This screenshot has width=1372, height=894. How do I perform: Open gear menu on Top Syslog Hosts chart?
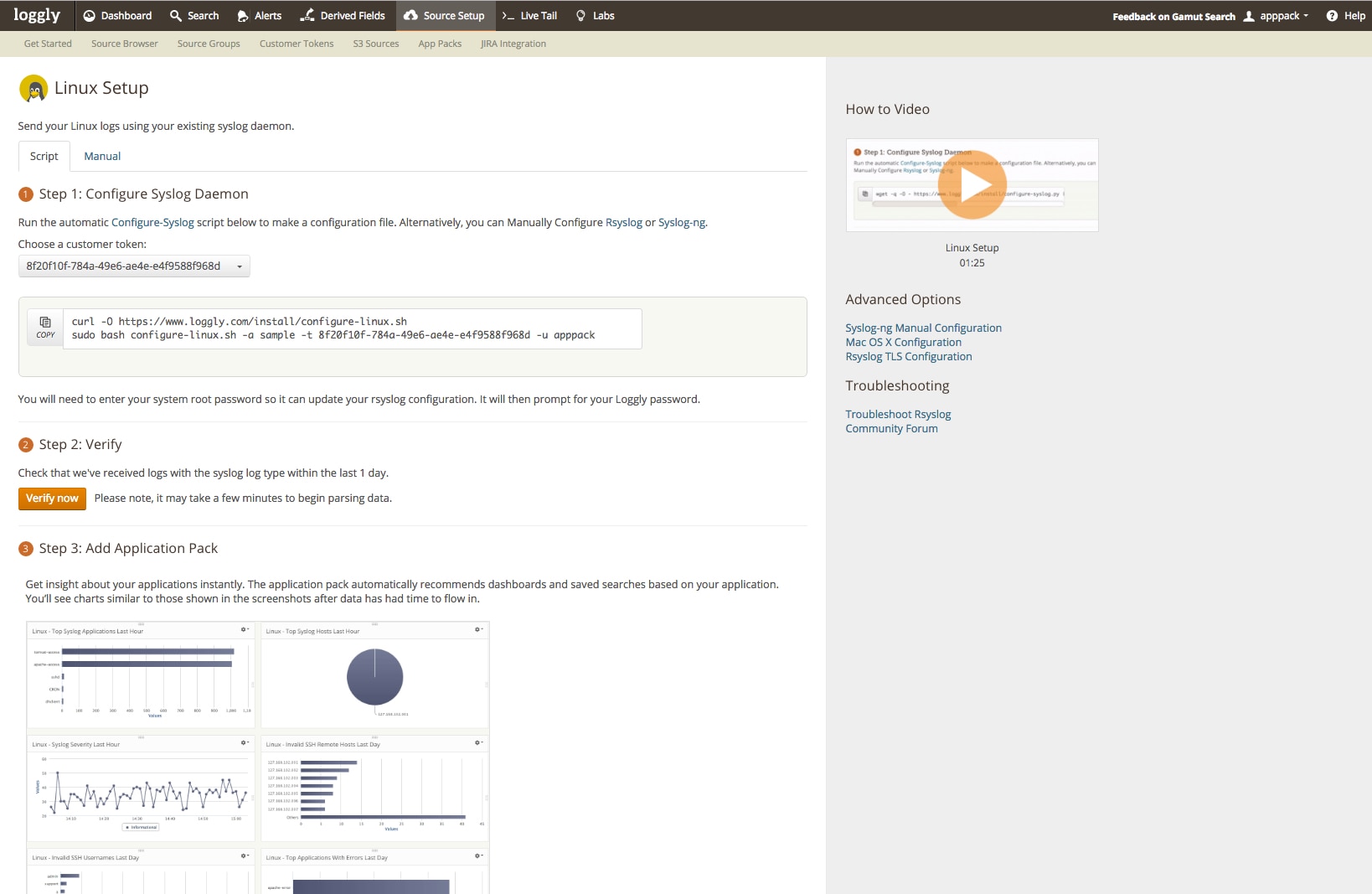point(478,629)
